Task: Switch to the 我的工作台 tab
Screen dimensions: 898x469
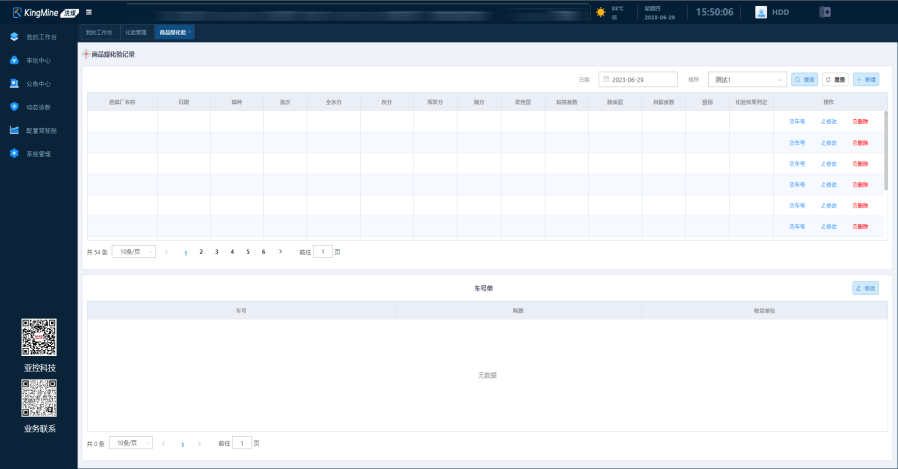Action: 99,33
